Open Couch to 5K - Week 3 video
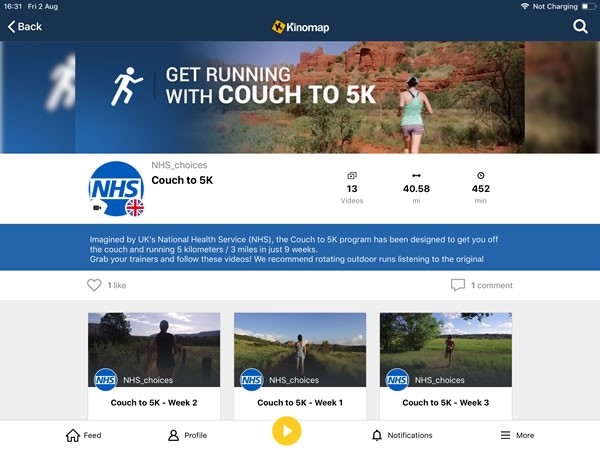The height and width of the screenshot is (450, 600). [x=446, y=367]
